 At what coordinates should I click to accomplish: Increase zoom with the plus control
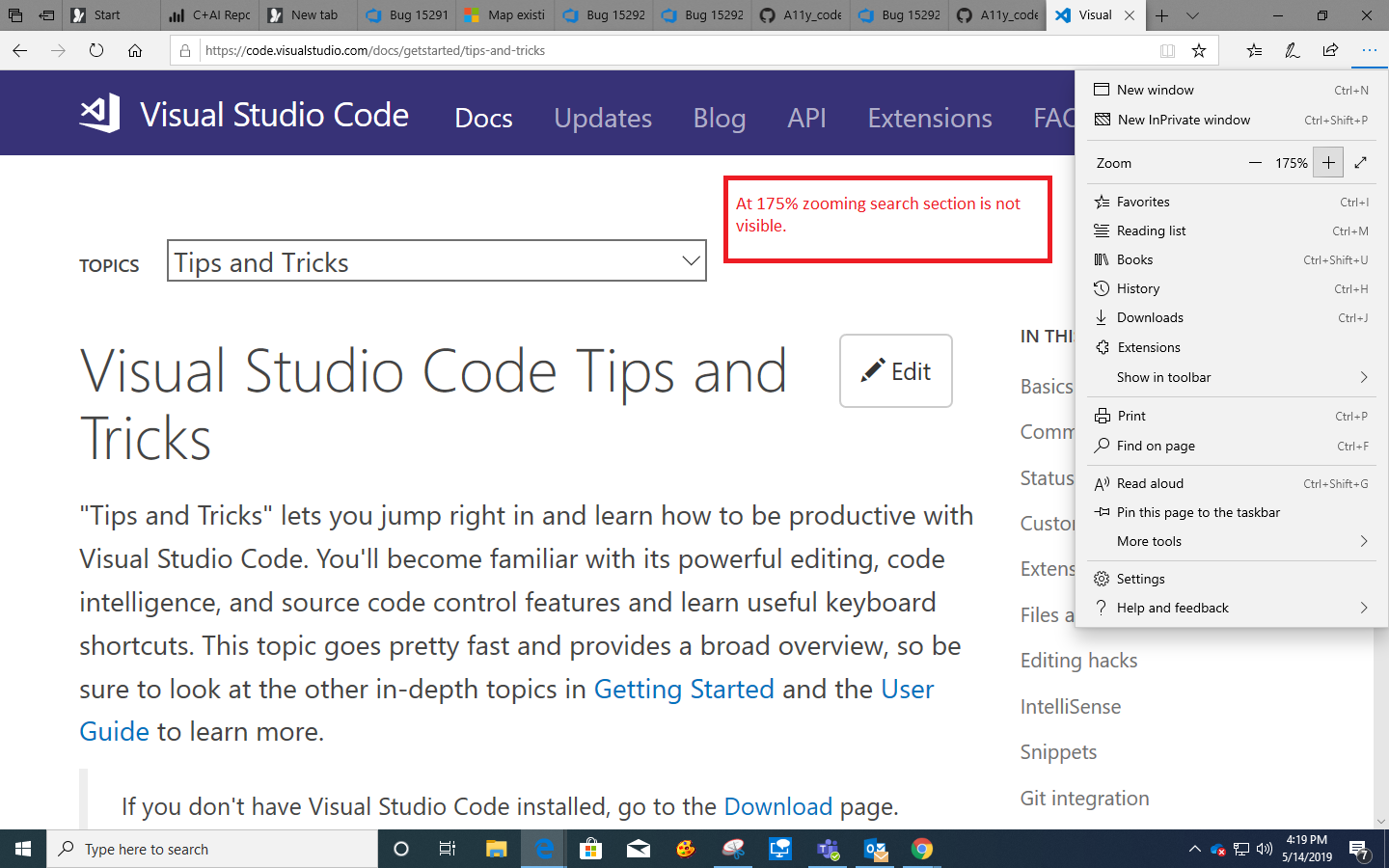pos(1328,162)
